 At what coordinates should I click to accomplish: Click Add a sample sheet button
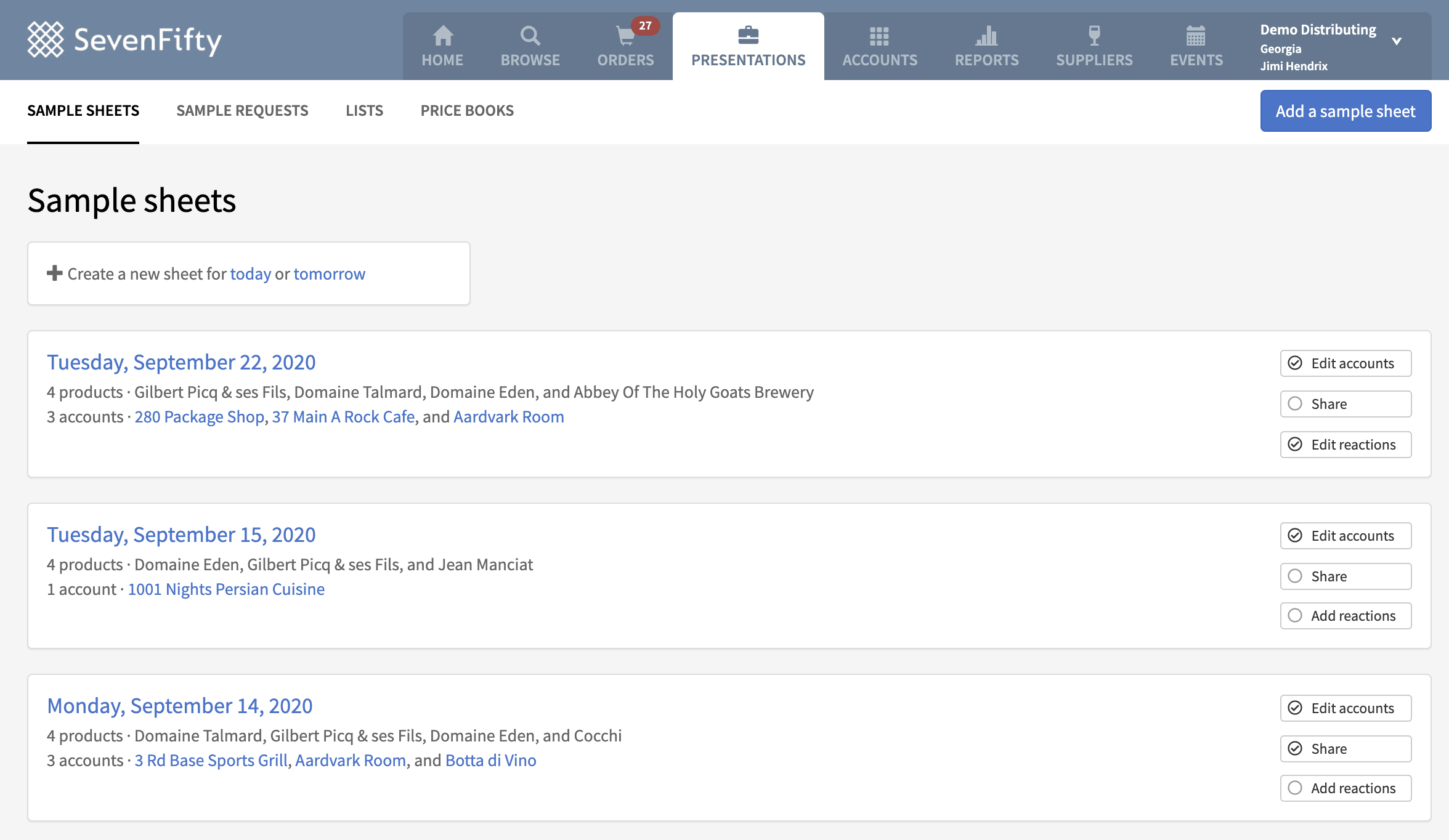pyautogui.click(x=1345, y=111)
